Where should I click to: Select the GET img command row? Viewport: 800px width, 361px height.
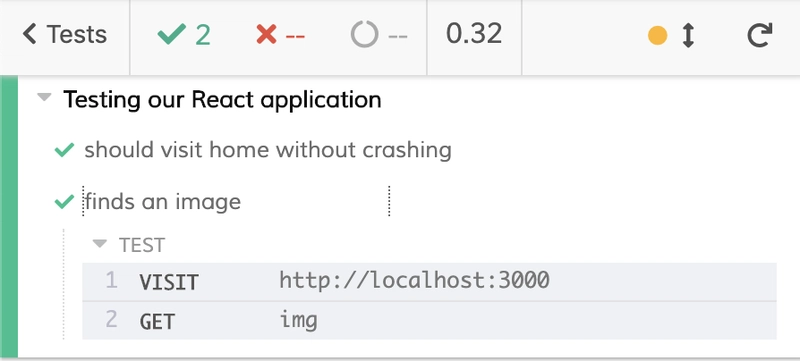429,321
